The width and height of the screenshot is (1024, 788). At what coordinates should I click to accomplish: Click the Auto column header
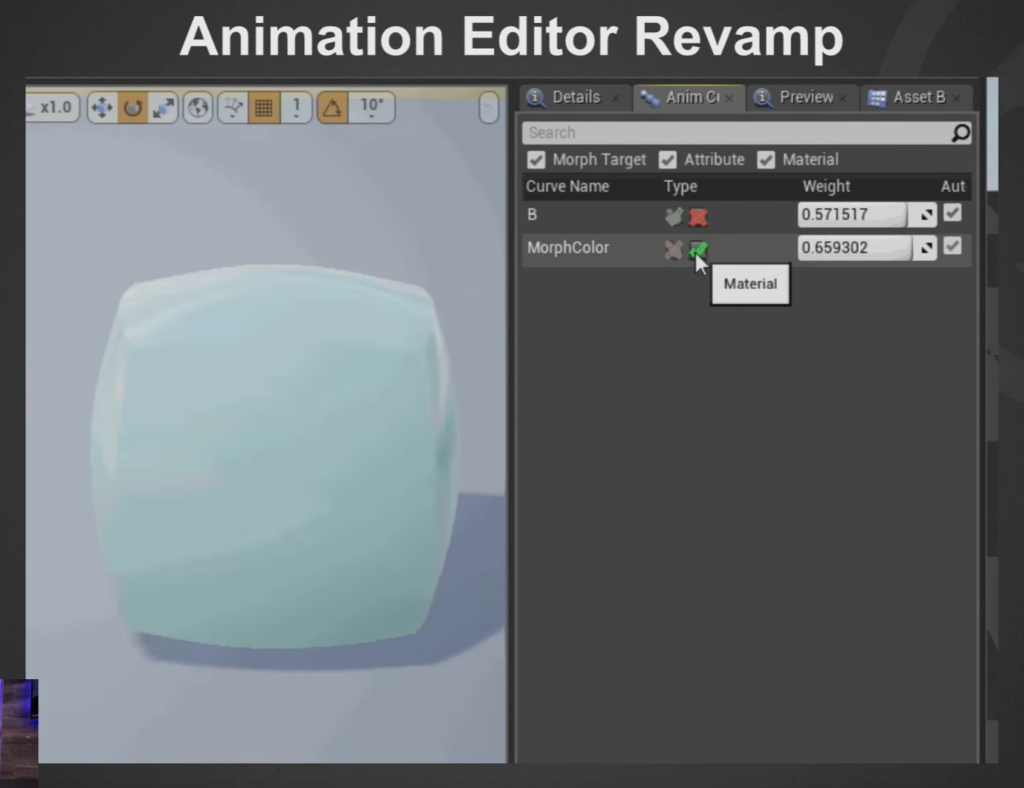click(x=953, y=187)
